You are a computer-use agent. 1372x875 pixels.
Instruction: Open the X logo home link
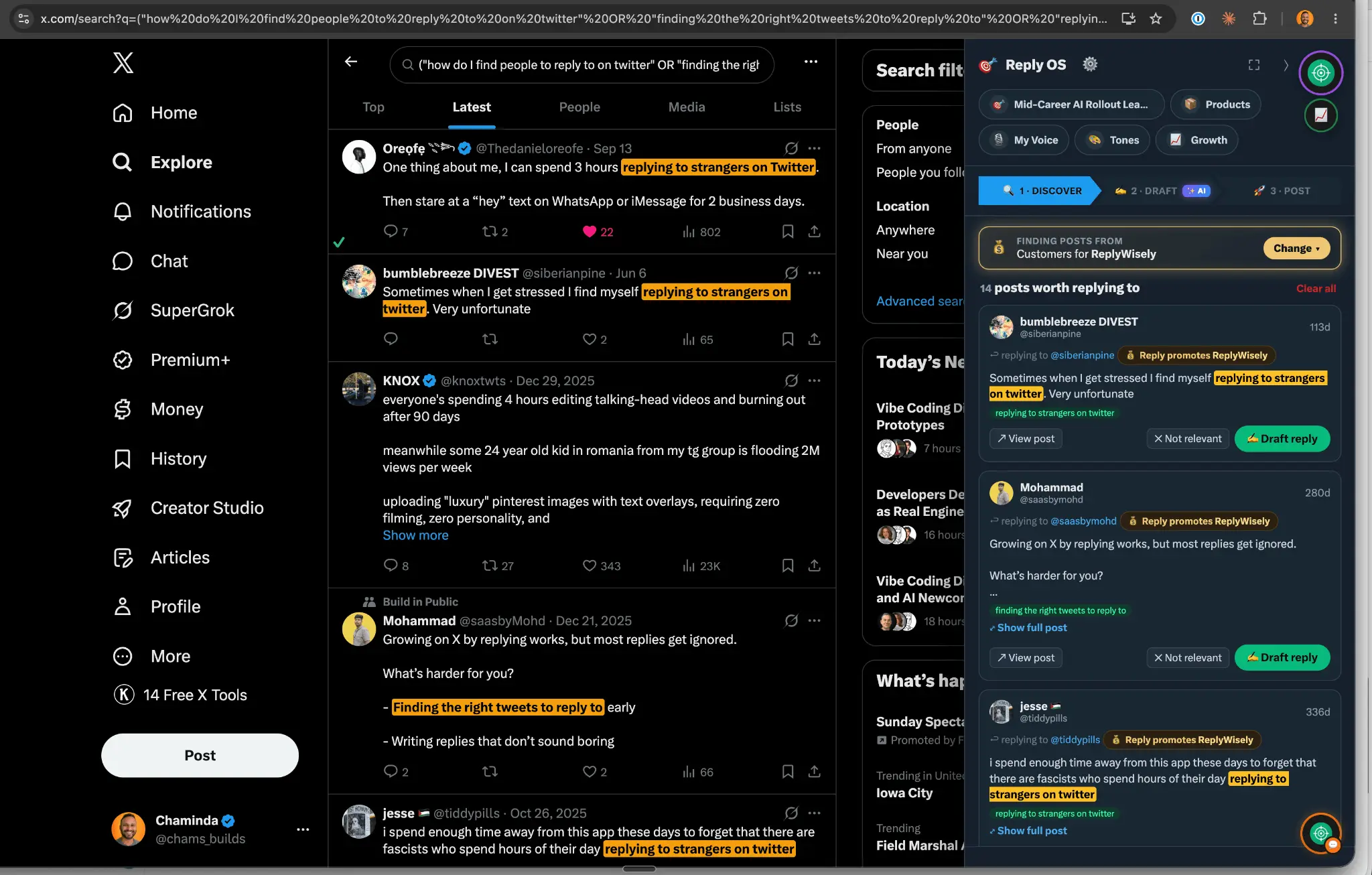(x=123, y=63)
